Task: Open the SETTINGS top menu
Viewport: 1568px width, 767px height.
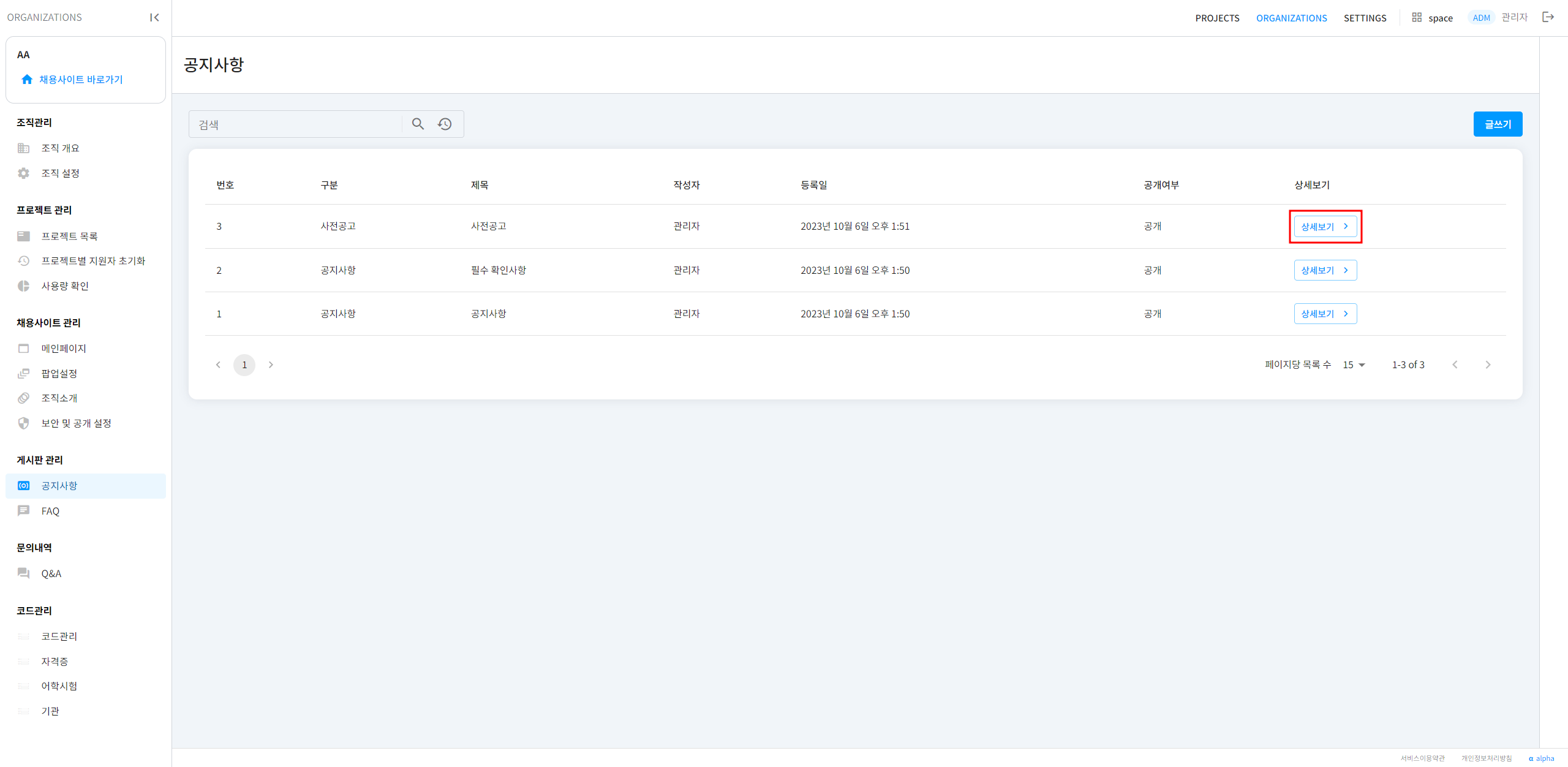Action: click(x=1365, y=18)
